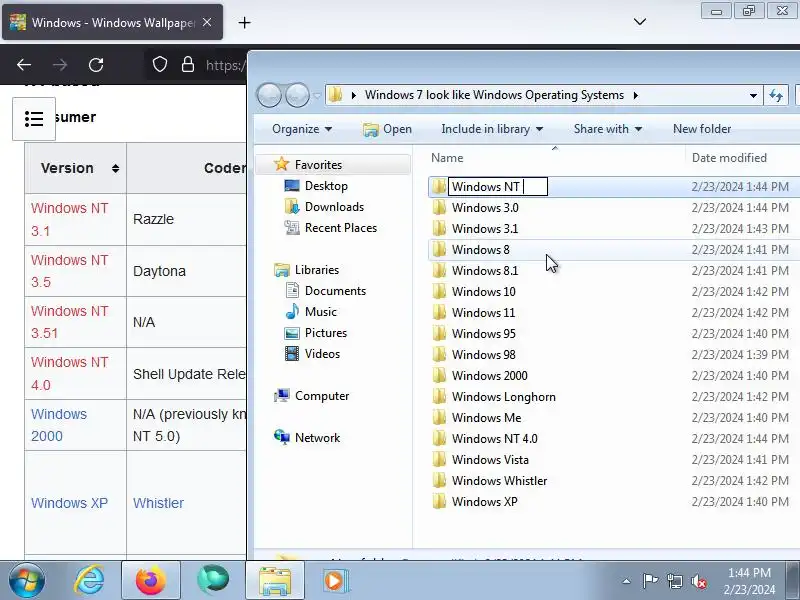This screenshot has height=600, width=800.
Task: Reload the Firefox page
Action: [96, 65]
